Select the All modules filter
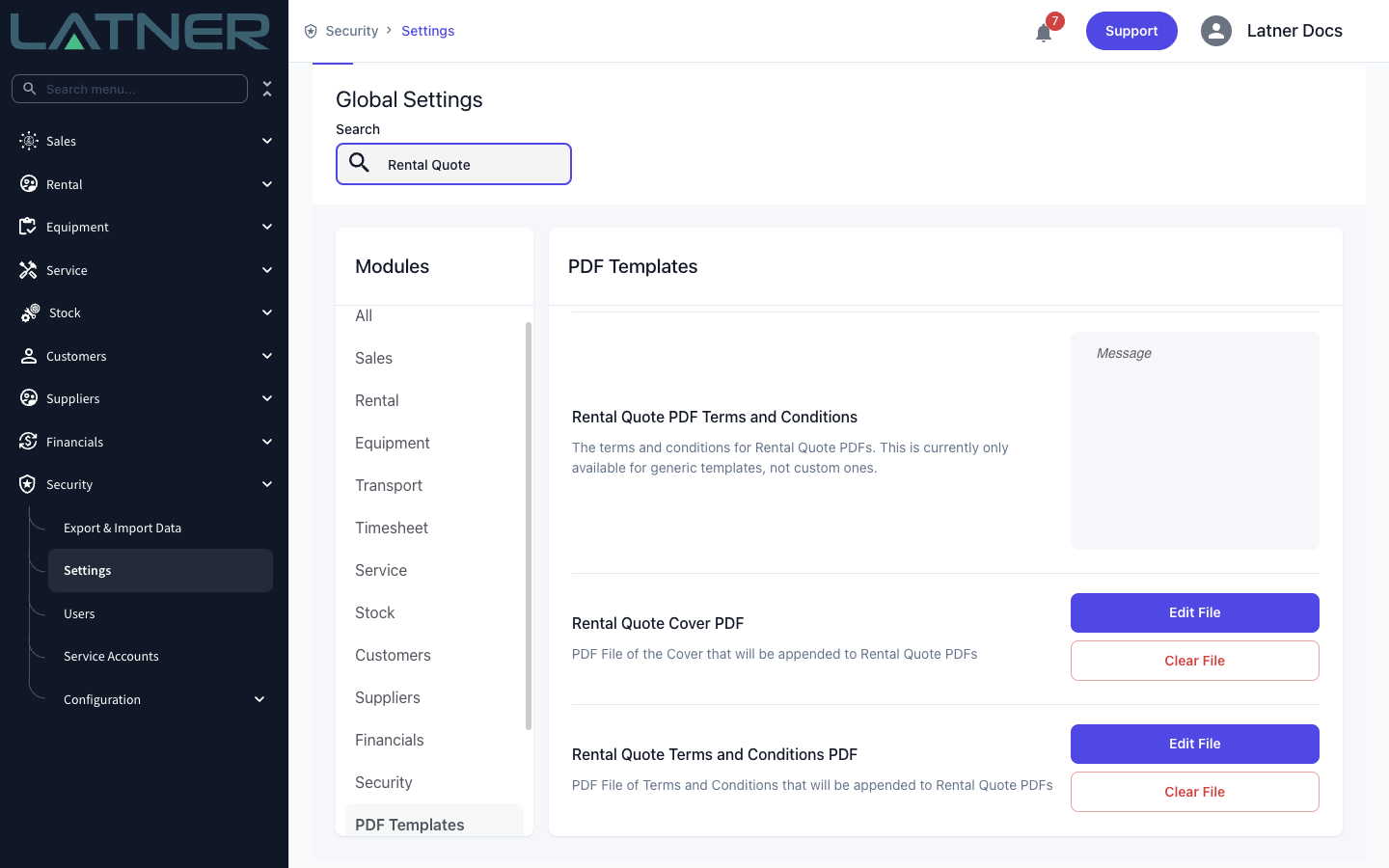 point(364,315)
